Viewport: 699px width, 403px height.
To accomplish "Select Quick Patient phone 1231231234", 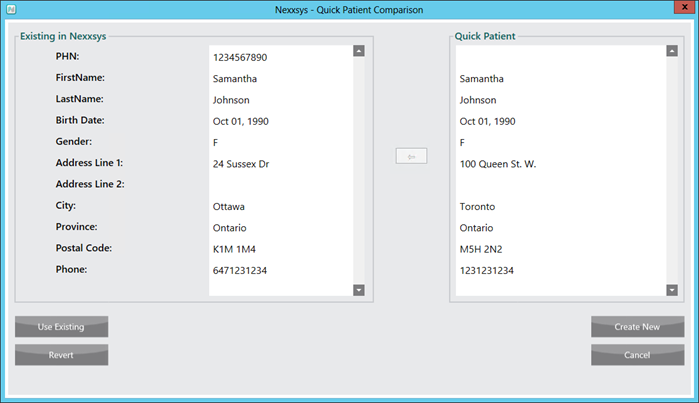I will pyautogui.click(x=487, y=271).
